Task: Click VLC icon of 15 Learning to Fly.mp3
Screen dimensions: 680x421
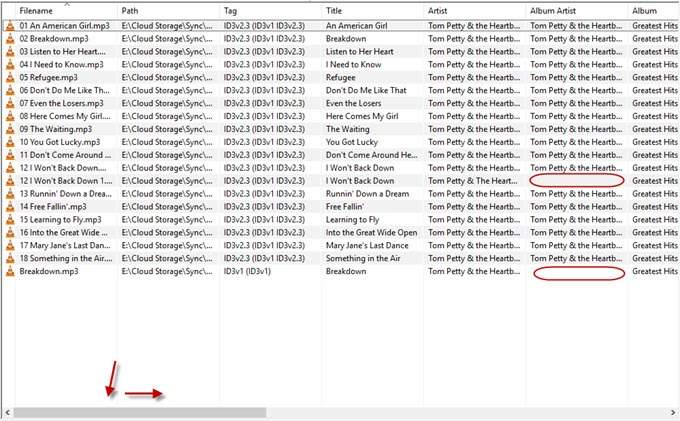Action: pos(10,220)
